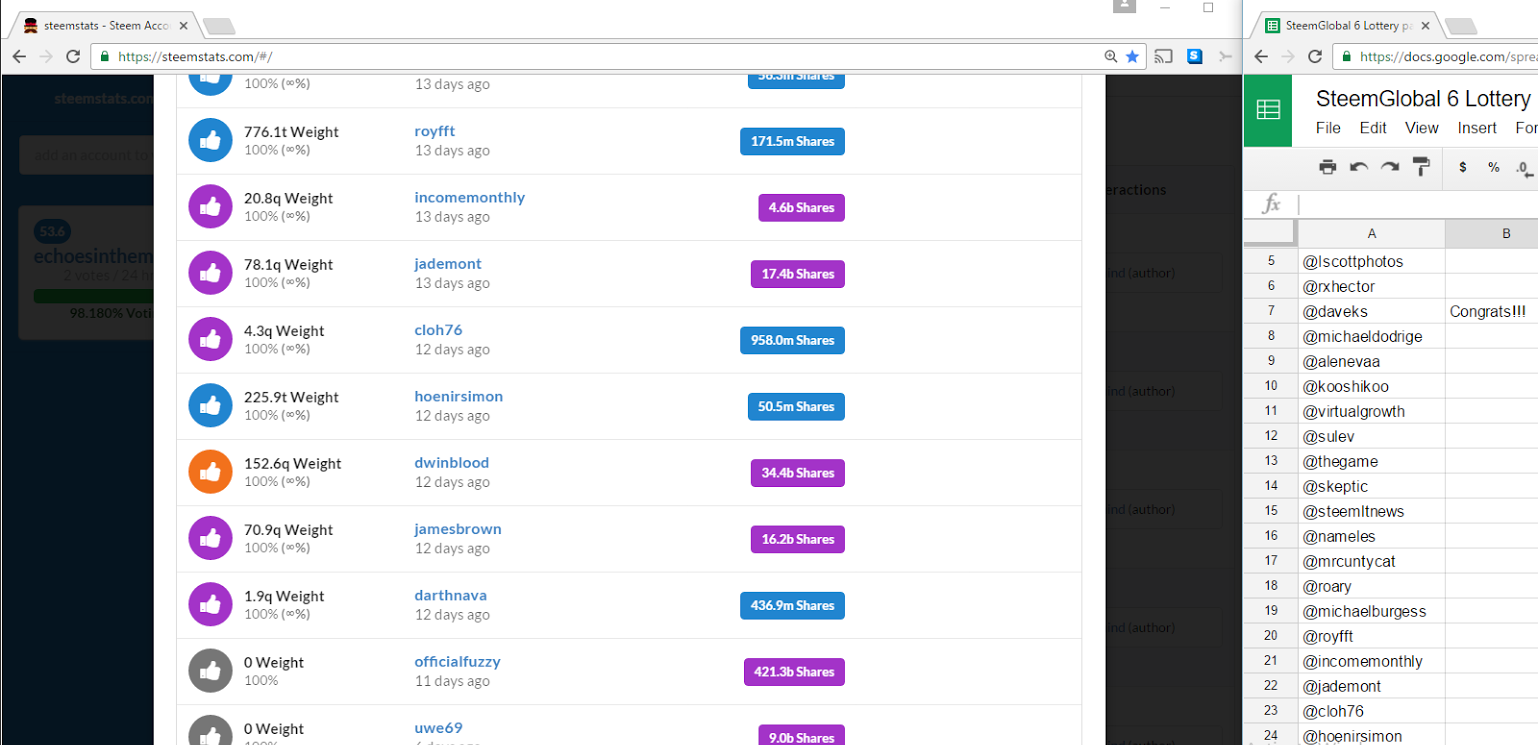Select the Congrats!!! cell in Sheets

pyautogui.click(x=1492, y=312)
